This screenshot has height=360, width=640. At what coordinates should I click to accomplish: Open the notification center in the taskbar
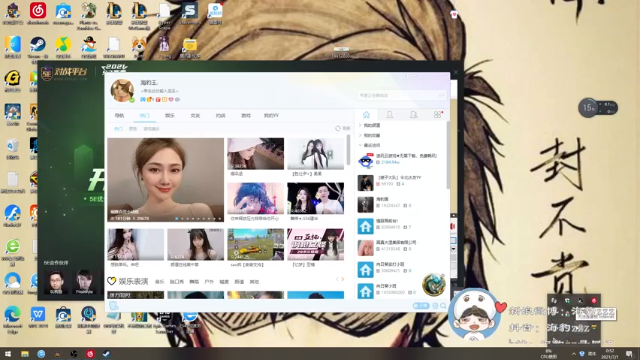coord(629,354)
